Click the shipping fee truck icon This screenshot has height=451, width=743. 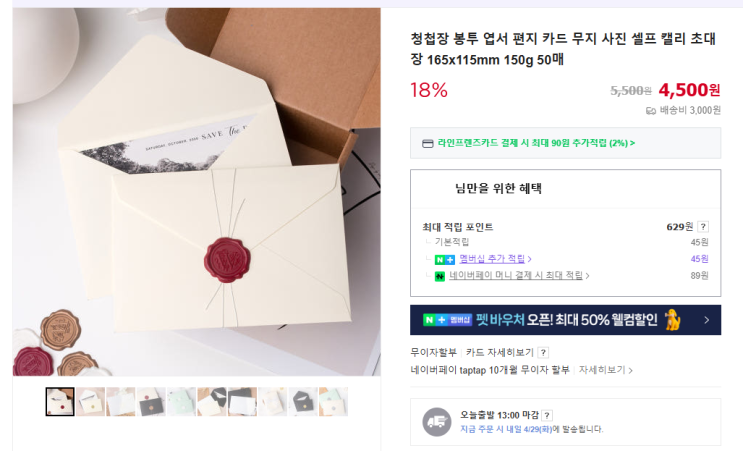click(x=651, y=111)
